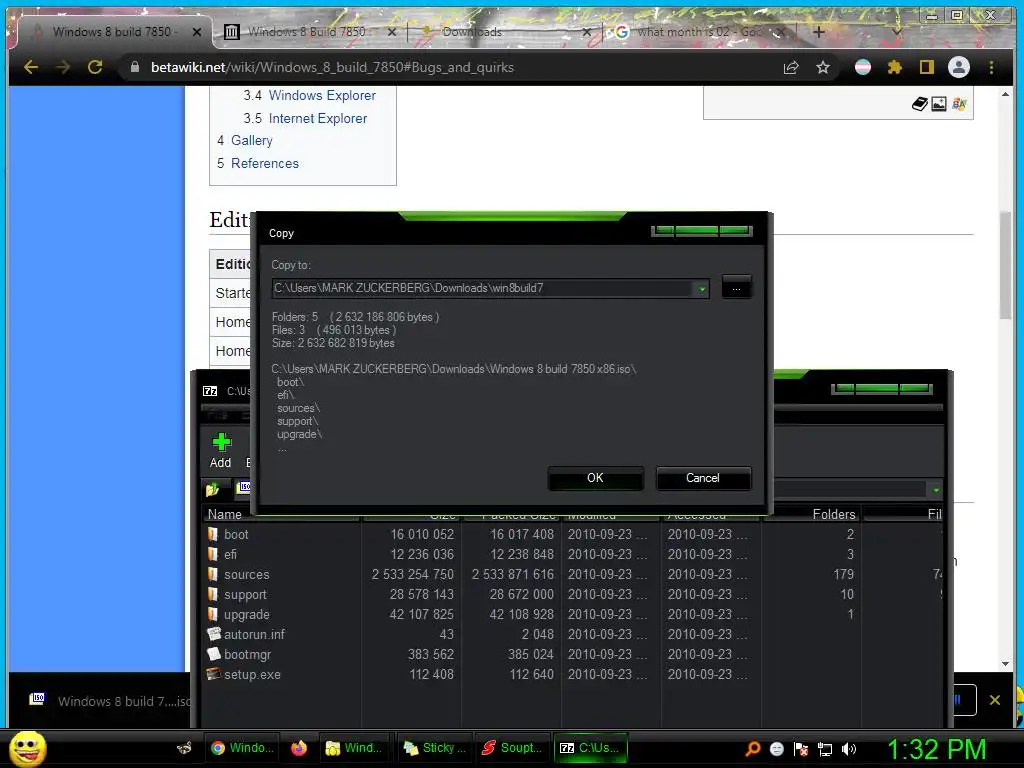Close the download shelf bar
The image size is (1024, 768).
[x=995, y=700]
